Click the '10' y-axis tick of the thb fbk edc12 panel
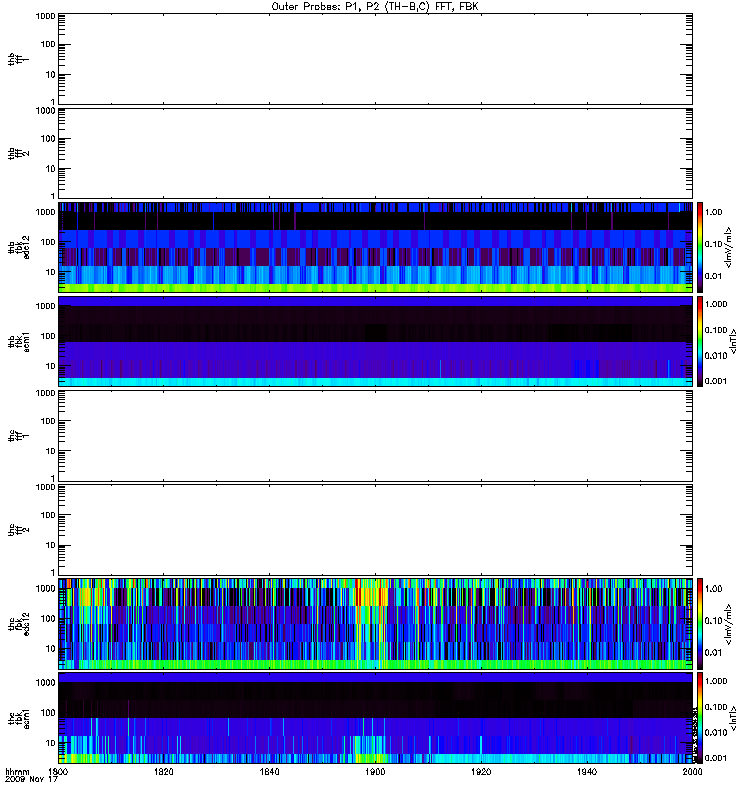This screenshot has height=800, width=750. click(x=51, y=272)
